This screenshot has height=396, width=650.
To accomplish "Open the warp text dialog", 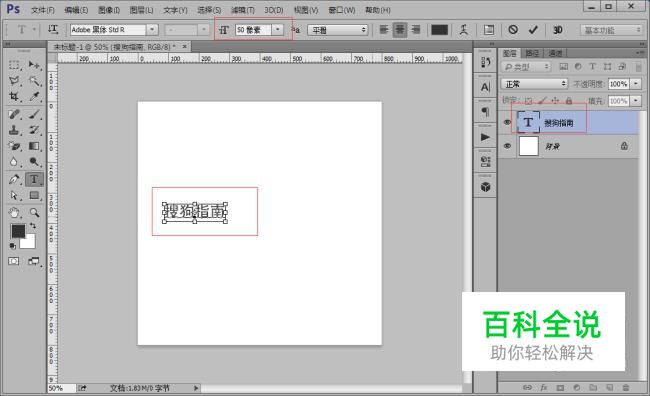I will point(464,29).
